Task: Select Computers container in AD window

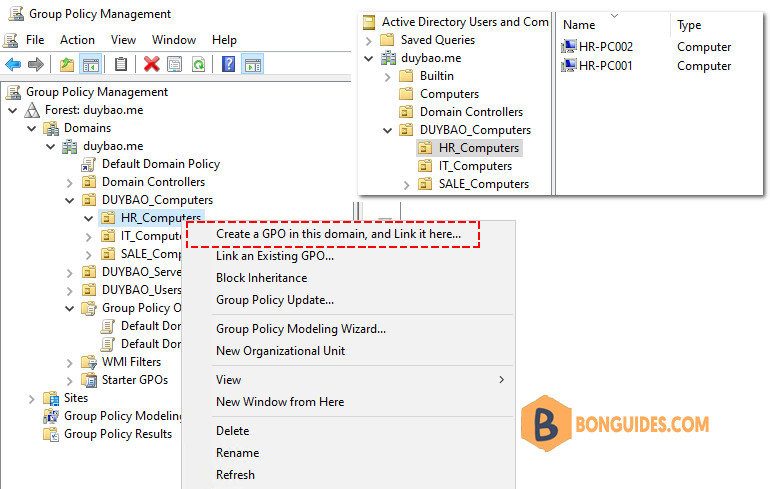Action: coord(449,94)
